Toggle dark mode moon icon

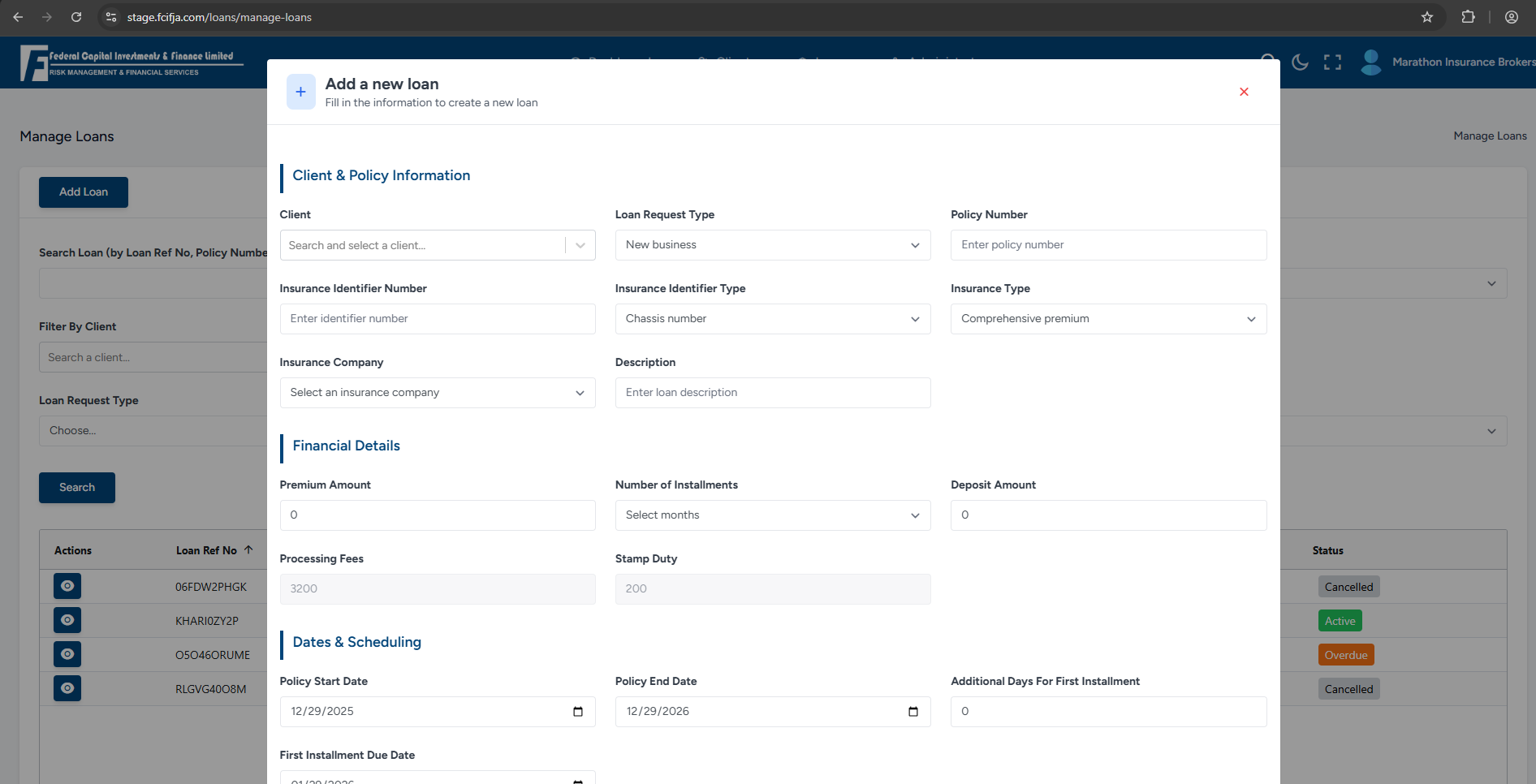coord(1300,62)
